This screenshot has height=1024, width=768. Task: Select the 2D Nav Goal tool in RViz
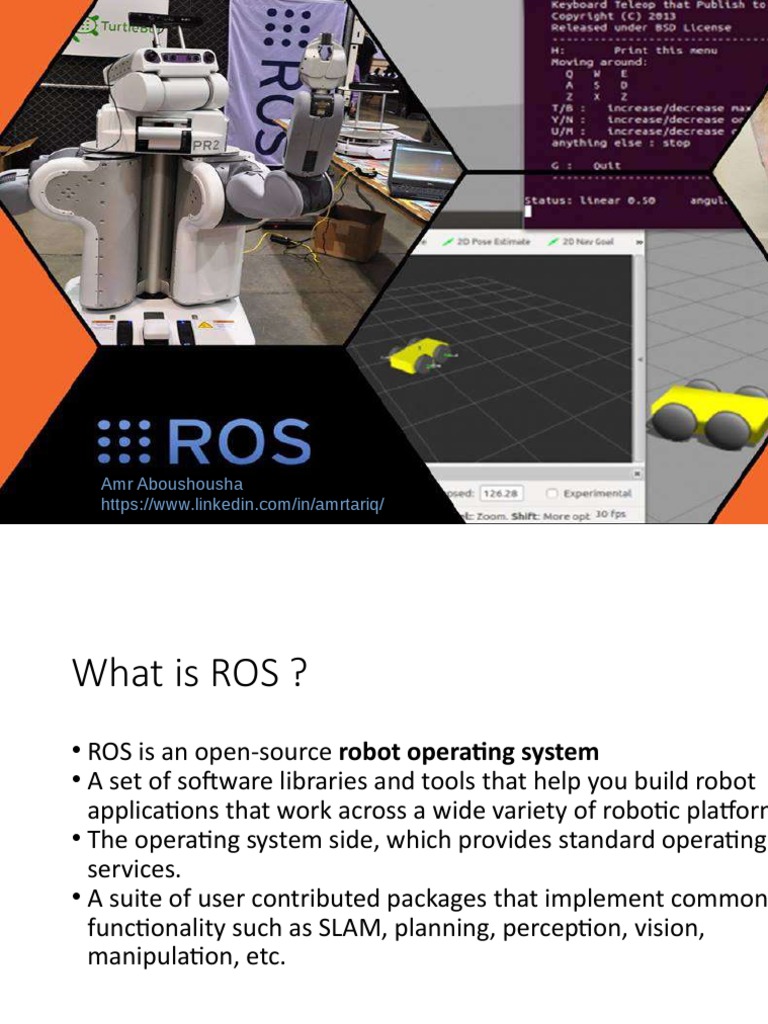[x=581, y=242]
